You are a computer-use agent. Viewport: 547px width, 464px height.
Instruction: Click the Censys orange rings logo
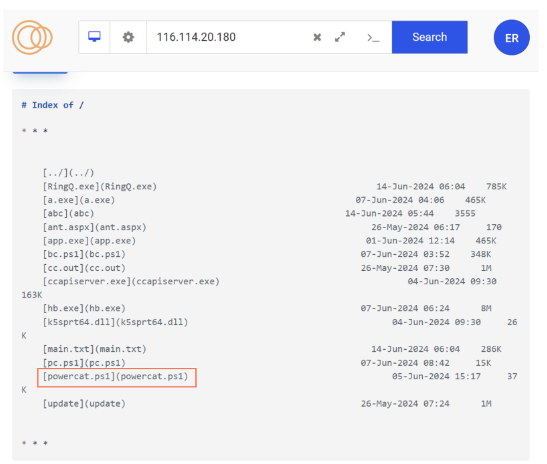[x=32, y=37]
